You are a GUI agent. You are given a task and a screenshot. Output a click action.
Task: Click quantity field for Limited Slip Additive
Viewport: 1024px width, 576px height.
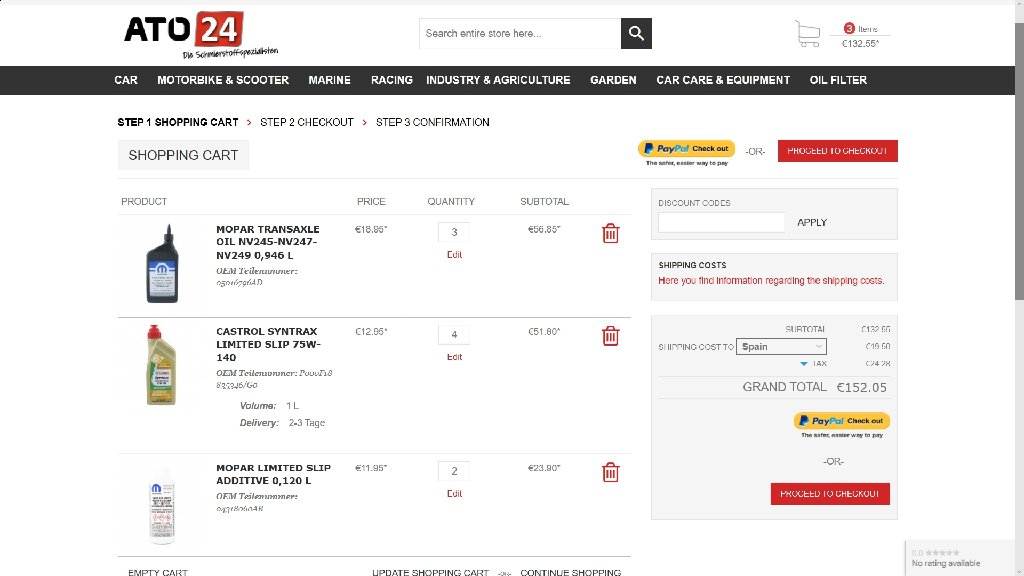point(455,471)
